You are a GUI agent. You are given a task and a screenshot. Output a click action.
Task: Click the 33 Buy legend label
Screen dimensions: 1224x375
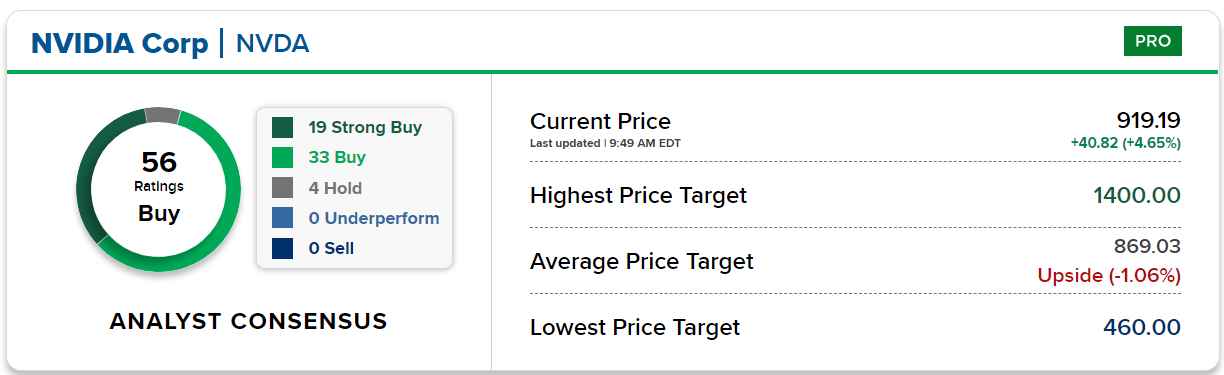pos(337,157)
